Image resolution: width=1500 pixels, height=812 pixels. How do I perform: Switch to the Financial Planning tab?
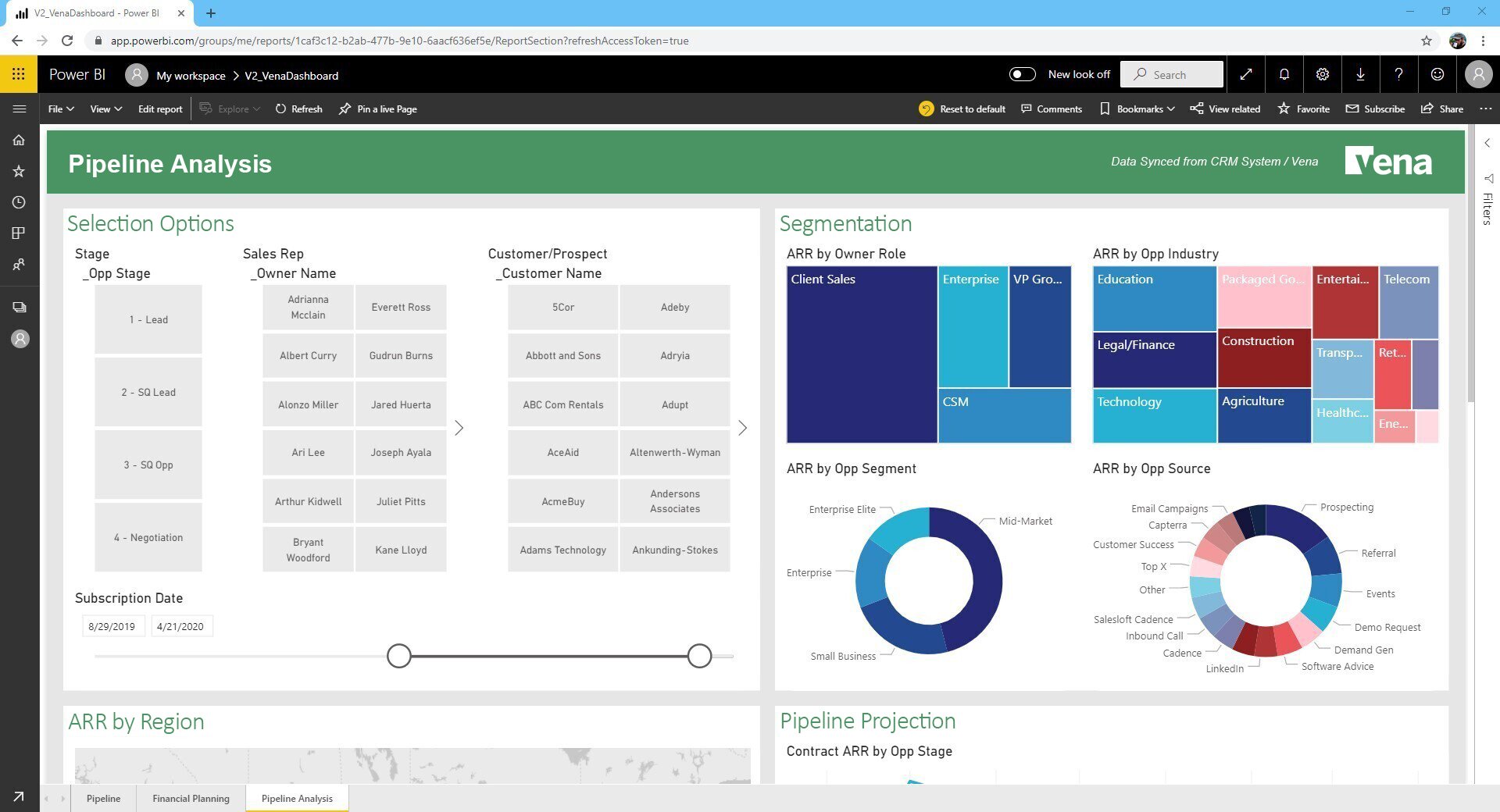pos(190,798)
